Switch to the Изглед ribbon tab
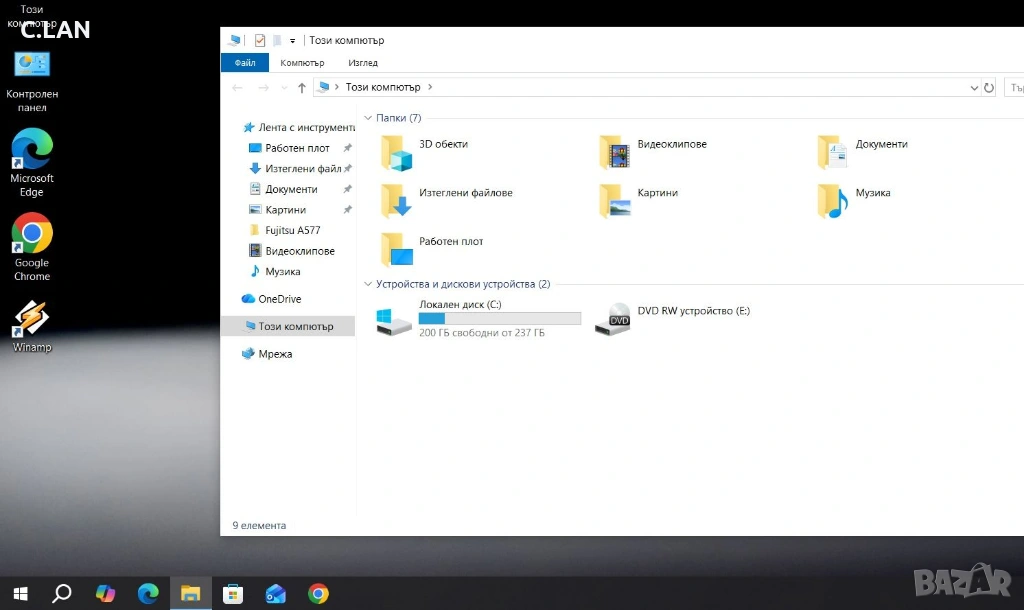Screen dimensions: 1024x610 point(363,63)
